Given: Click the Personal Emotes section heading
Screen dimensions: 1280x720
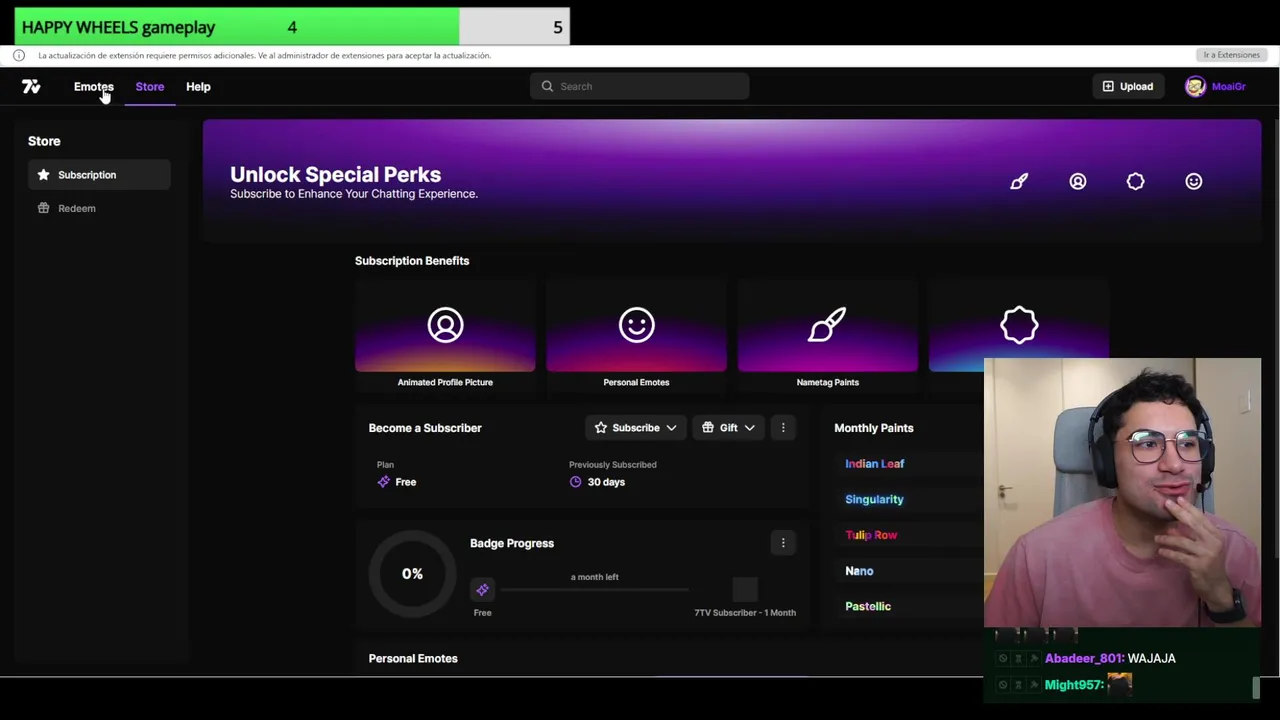Looking at the screenshot, I should pos(413,658).
